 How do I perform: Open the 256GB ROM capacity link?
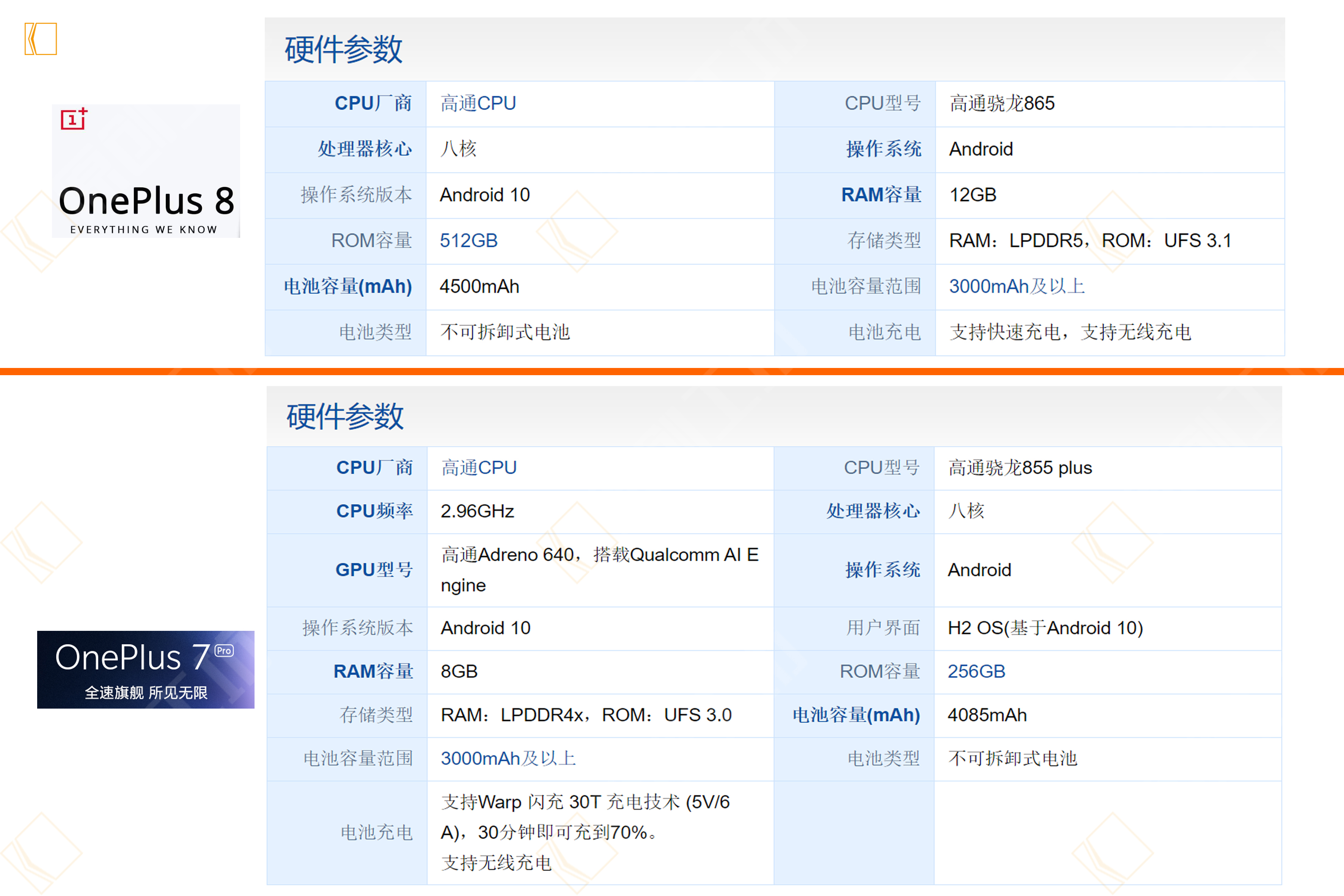[976, 671]
